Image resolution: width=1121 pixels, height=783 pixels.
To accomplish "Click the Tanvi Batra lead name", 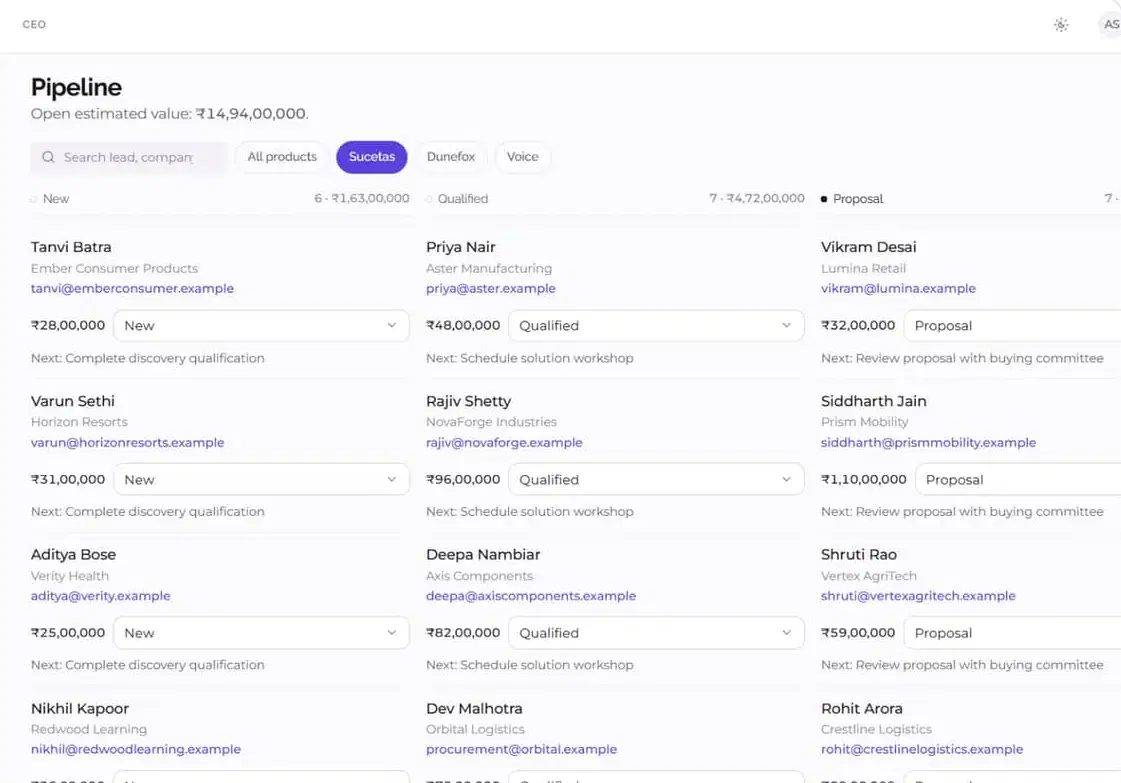I will 71,247.
